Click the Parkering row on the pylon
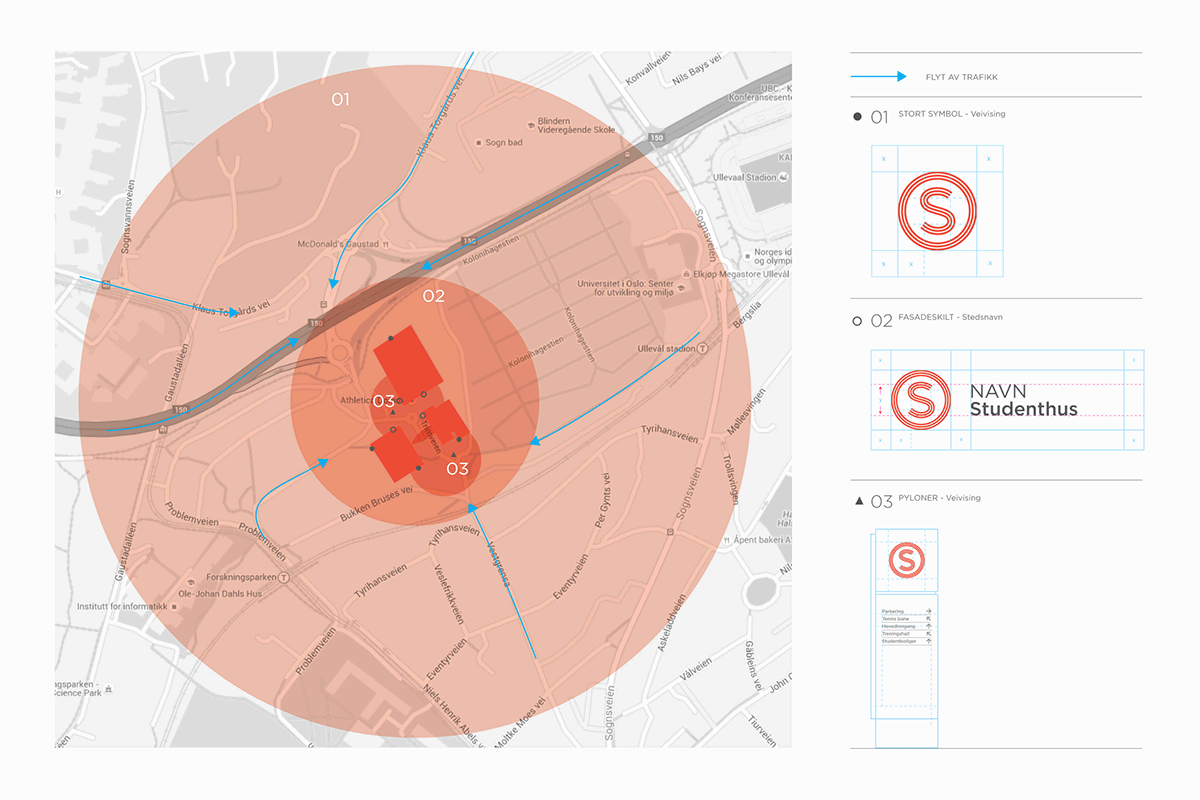 pos(906,610)
